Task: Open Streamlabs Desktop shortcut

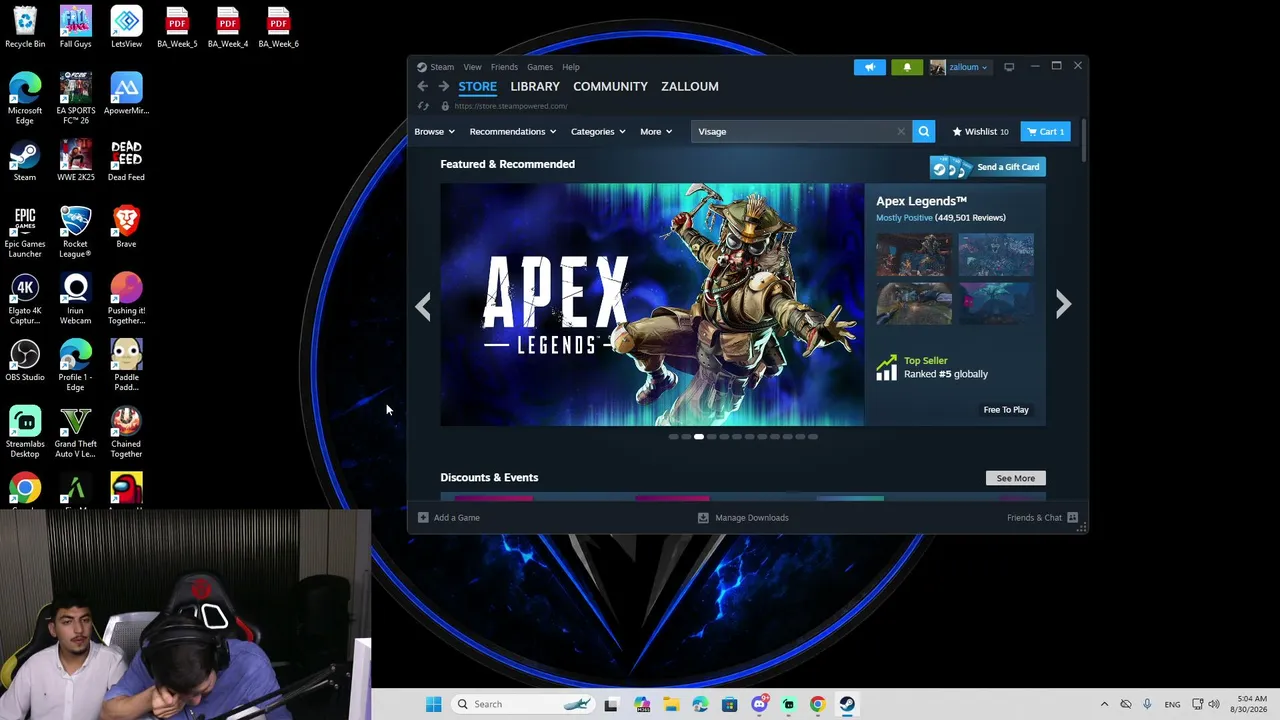Action: (x=25, y=432)
